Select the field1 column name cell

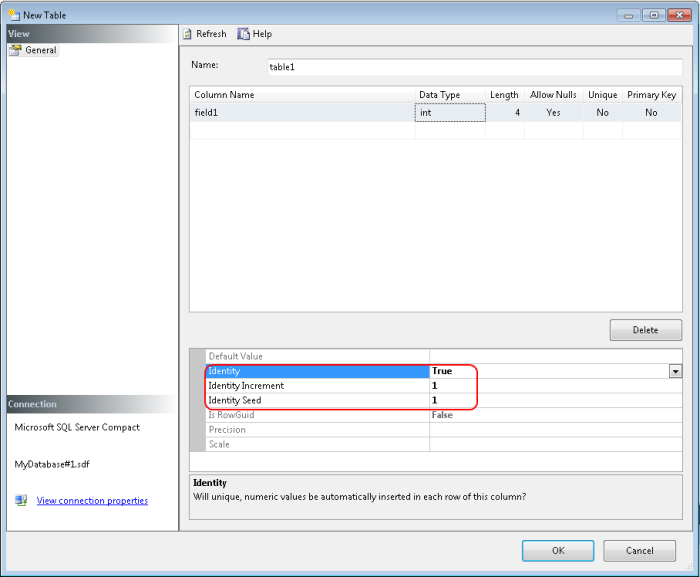pos(303,113)
